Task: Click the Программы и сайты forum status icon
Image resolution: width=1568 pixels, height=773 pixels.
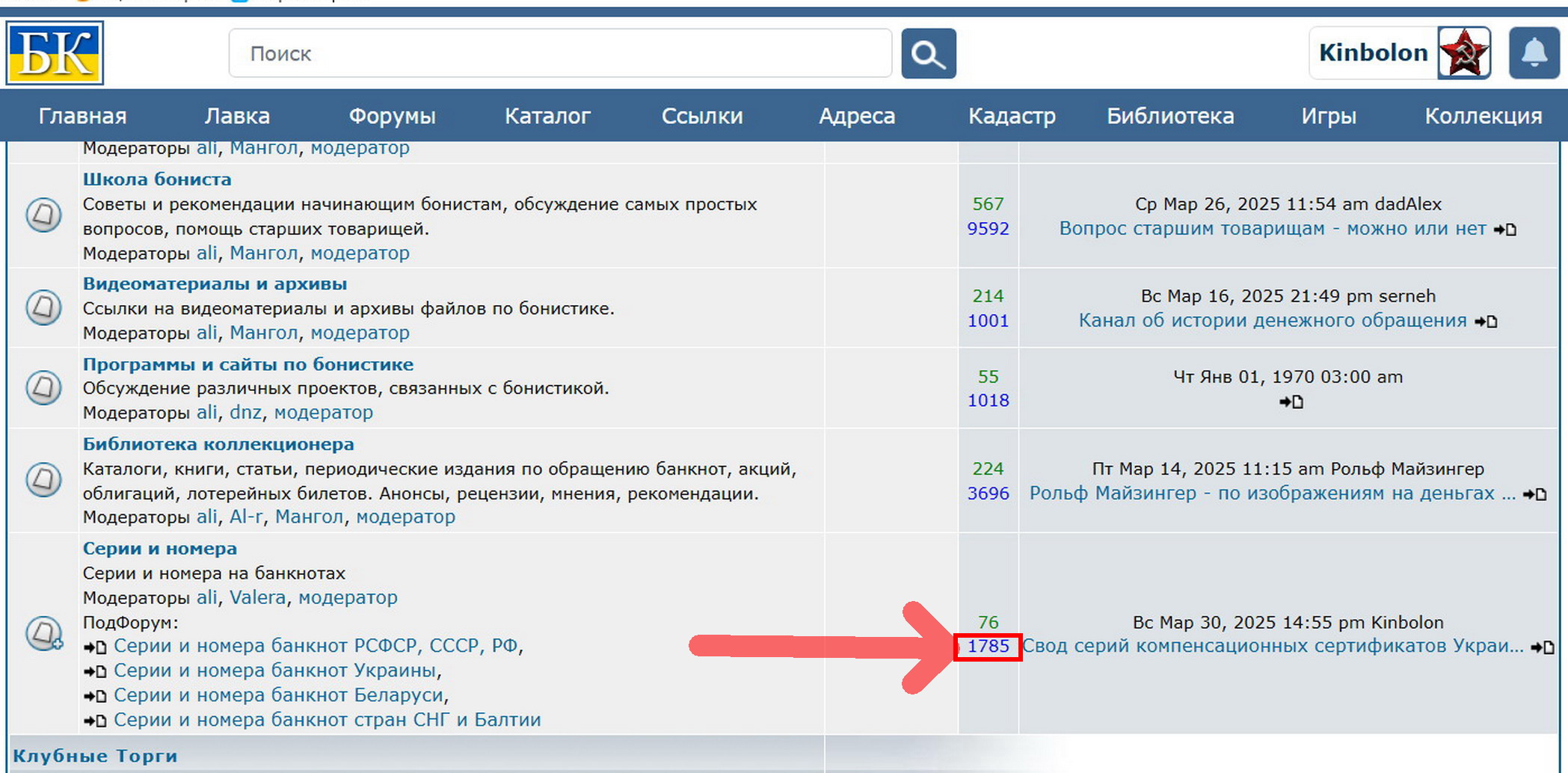Action: coord(44,388)
